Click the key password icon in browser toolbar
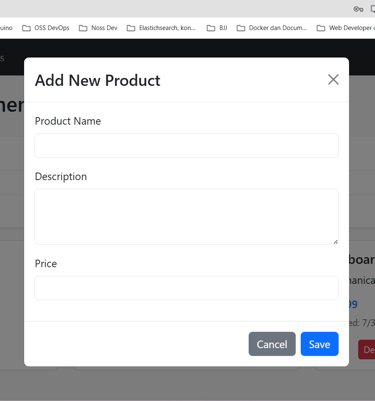The width and height of the screenshot is (375, 401). (x=358, y=9)
